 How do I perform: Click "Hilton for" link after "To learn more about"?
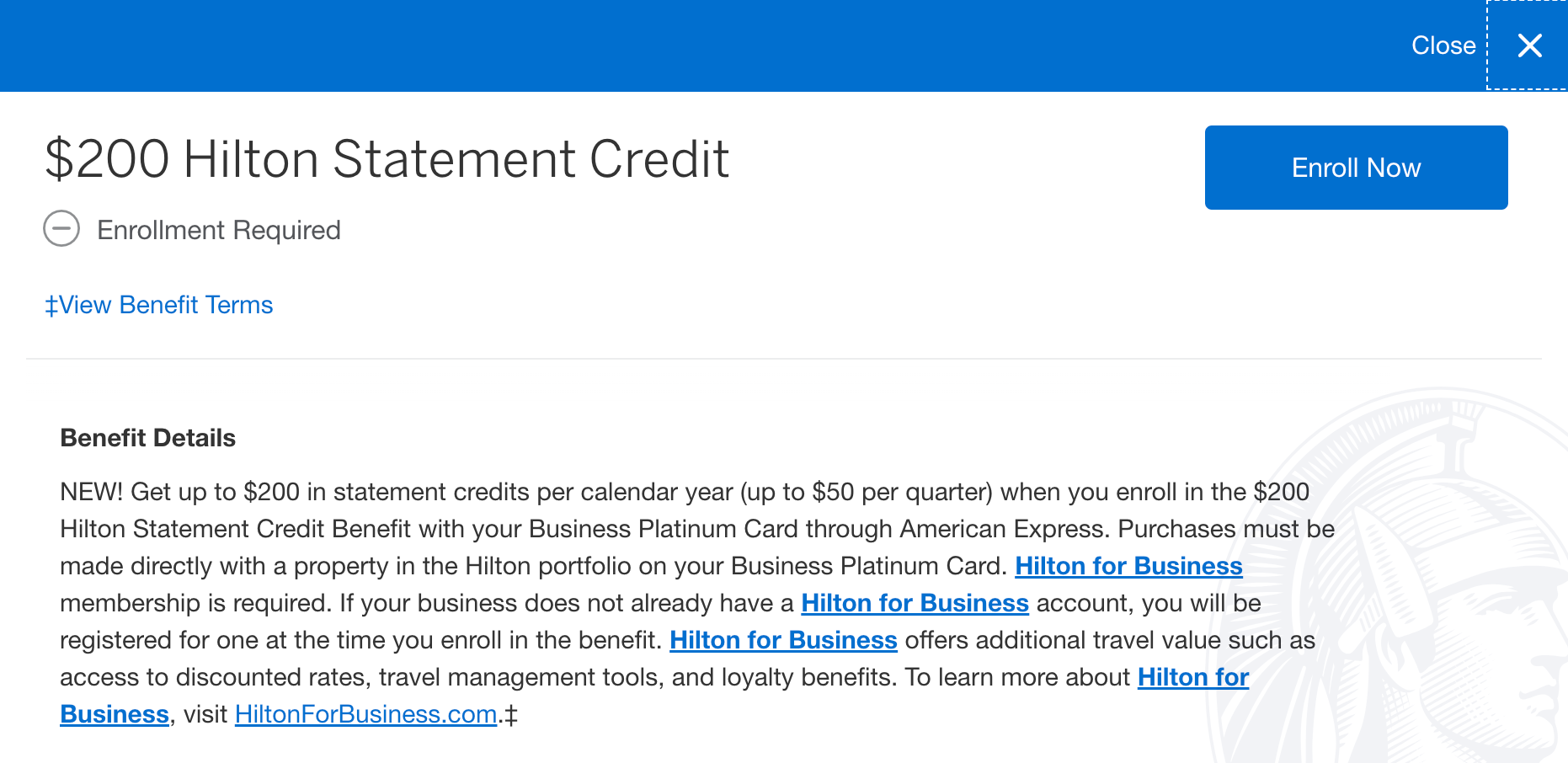pyautogui.click(x=1193, y=677)
